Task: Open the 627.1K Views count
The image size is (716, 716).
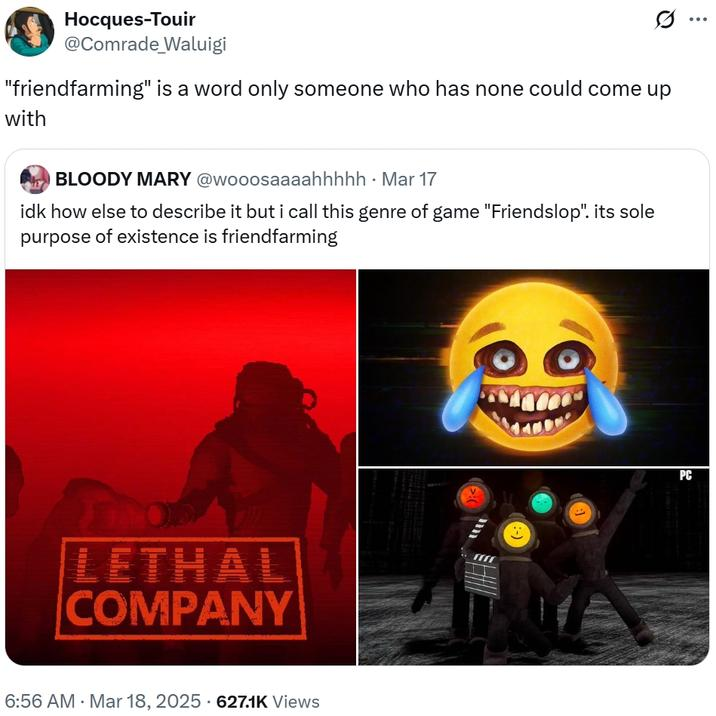Action: [x=268, y=701]
